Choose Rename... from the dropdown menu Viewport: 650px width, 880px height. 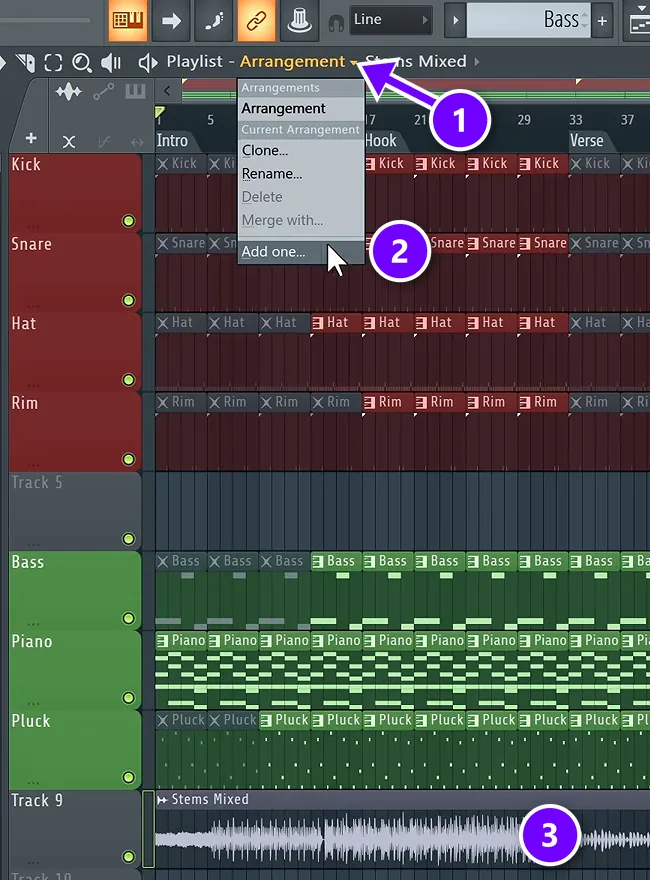[x=301, y=174]
